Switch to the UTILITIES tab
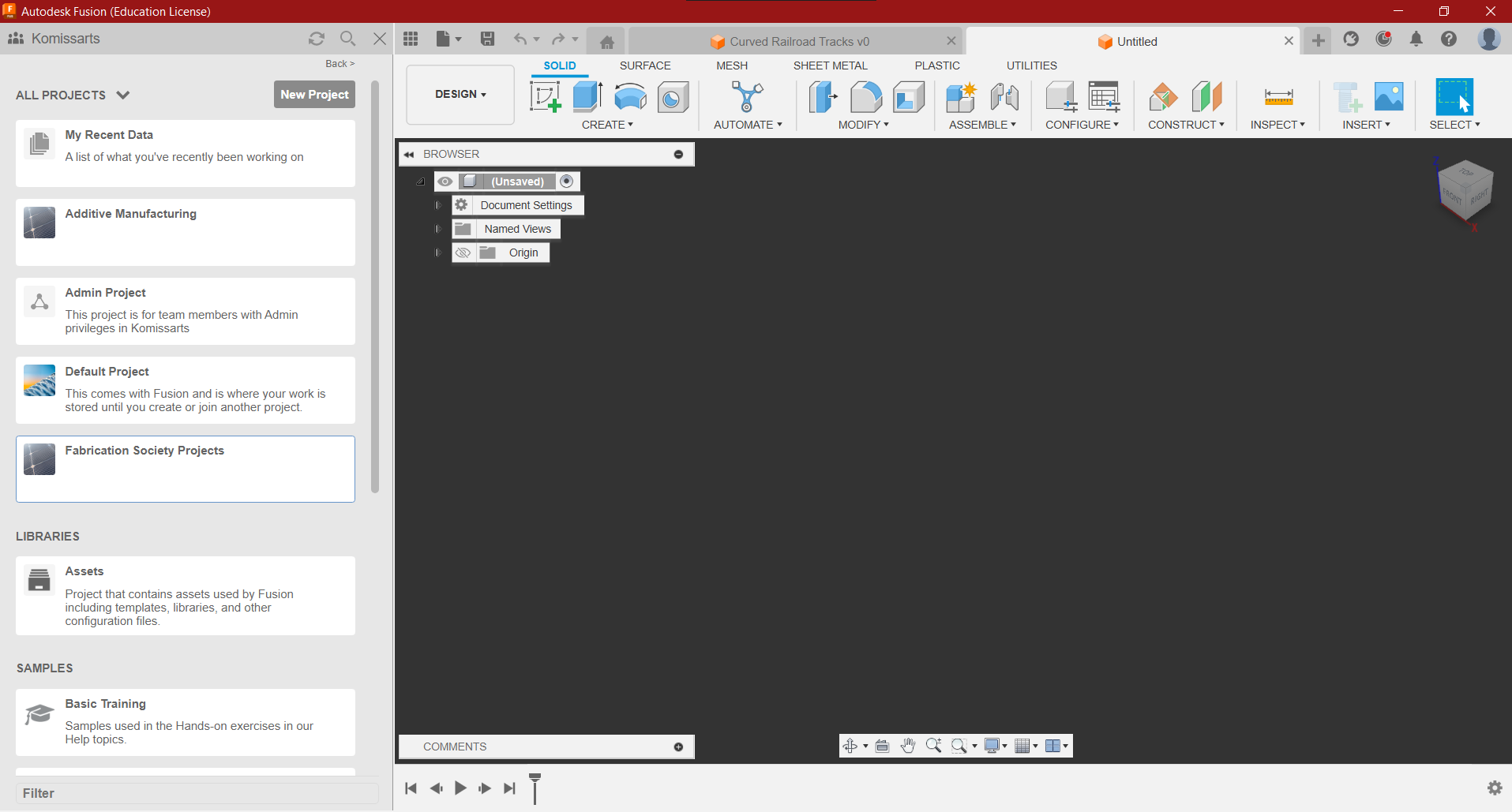Viewport: 1512px width, 812px height. coord(1031,65)
